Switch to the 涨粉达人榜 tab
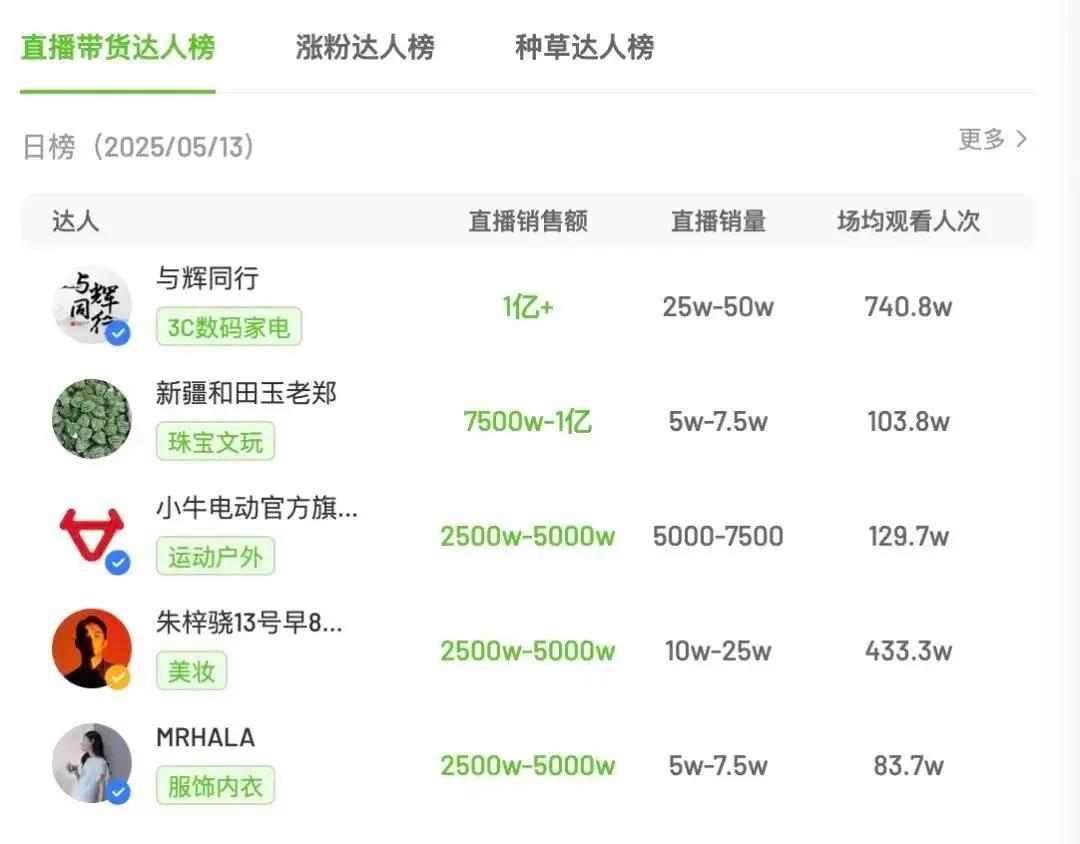1080x844 pixels. coord(364,46)
